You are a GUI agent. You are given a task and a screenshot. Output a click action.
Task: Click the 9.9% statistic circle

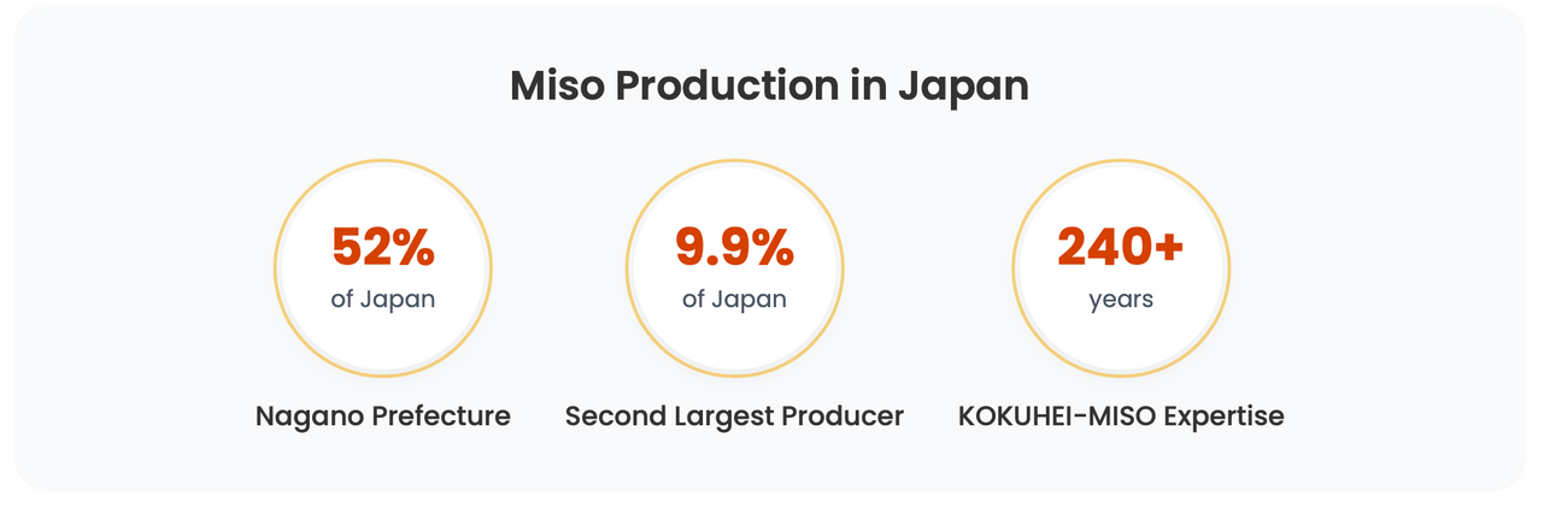(735, 268)
